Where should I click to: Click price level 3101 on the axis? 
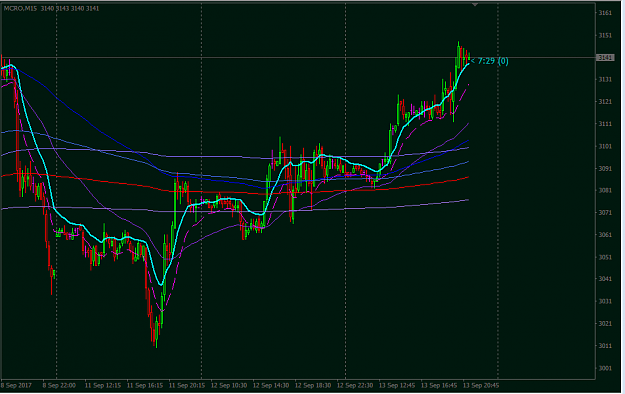click(605, 146)
